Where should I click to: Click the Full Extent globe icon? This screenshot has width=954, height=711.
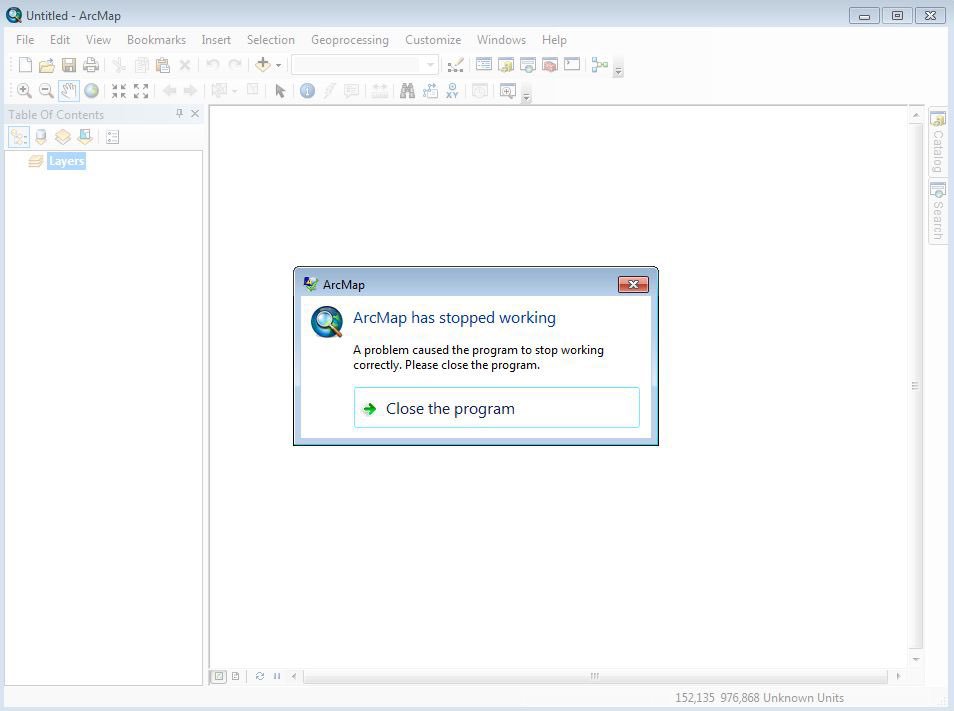[91, 91]
